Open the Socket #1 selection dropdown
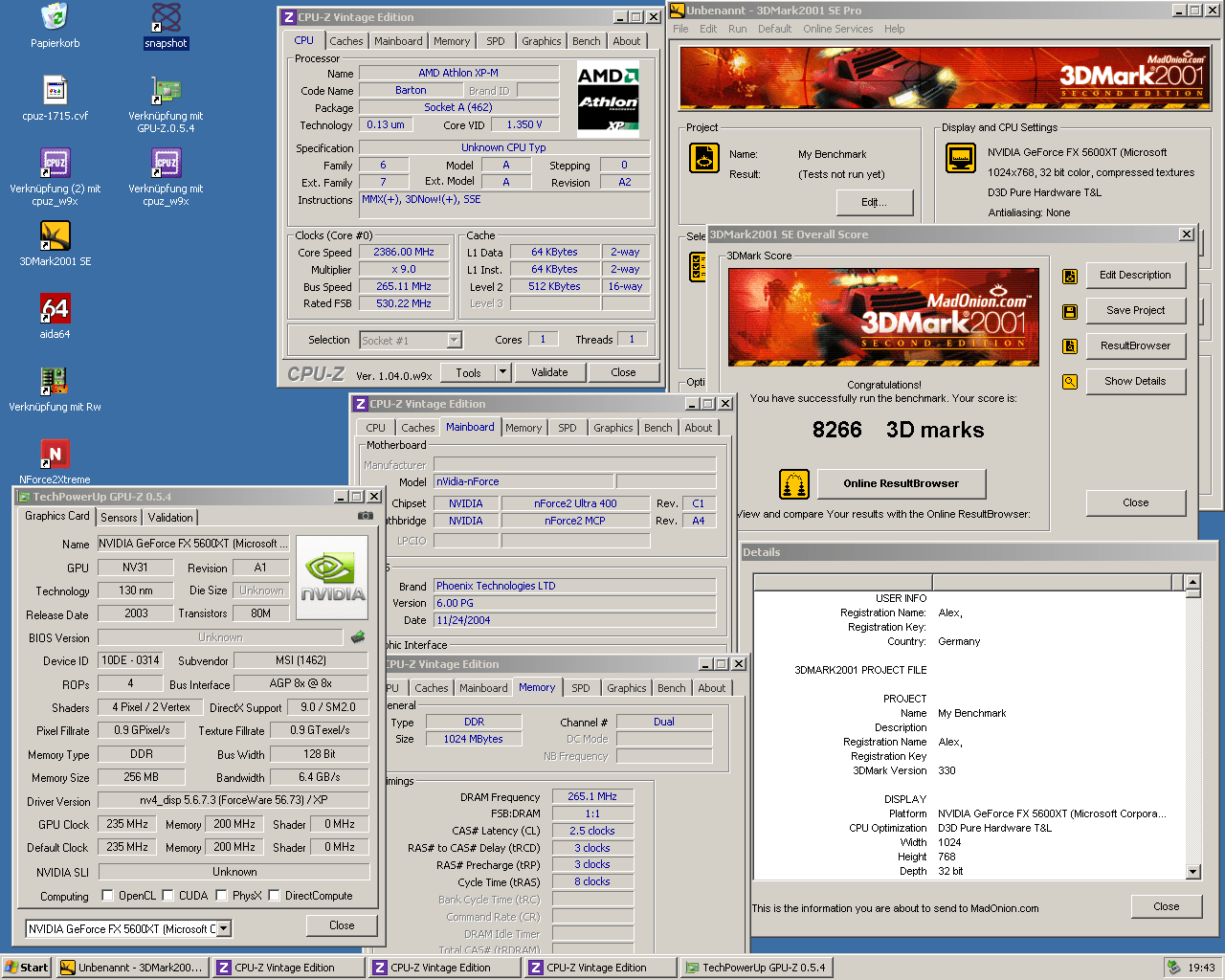1225x980 pixels. (x=454, y=340)
